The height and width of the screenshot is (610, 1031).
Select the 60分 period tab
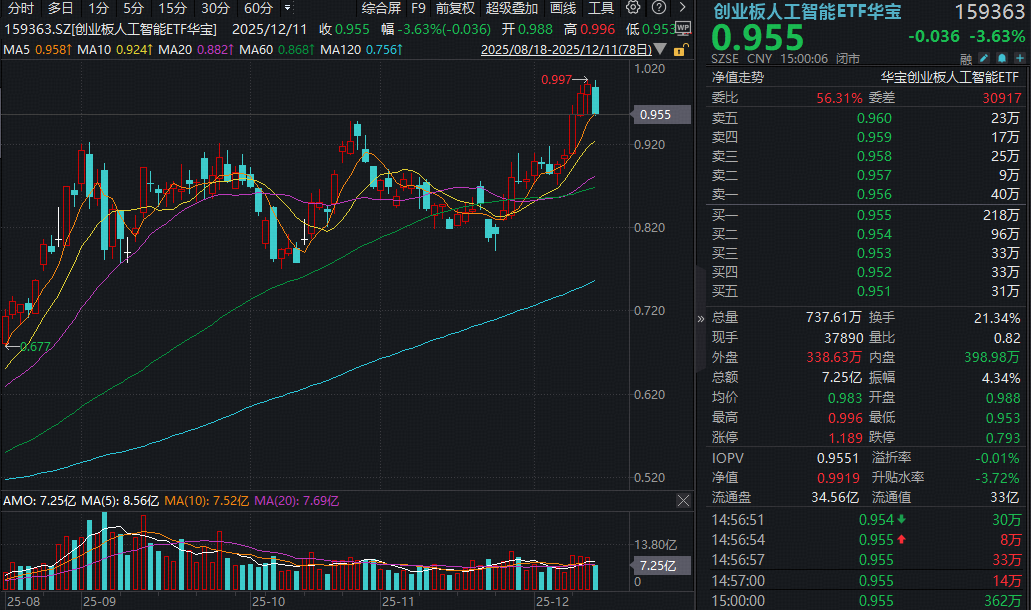point(258,7)
